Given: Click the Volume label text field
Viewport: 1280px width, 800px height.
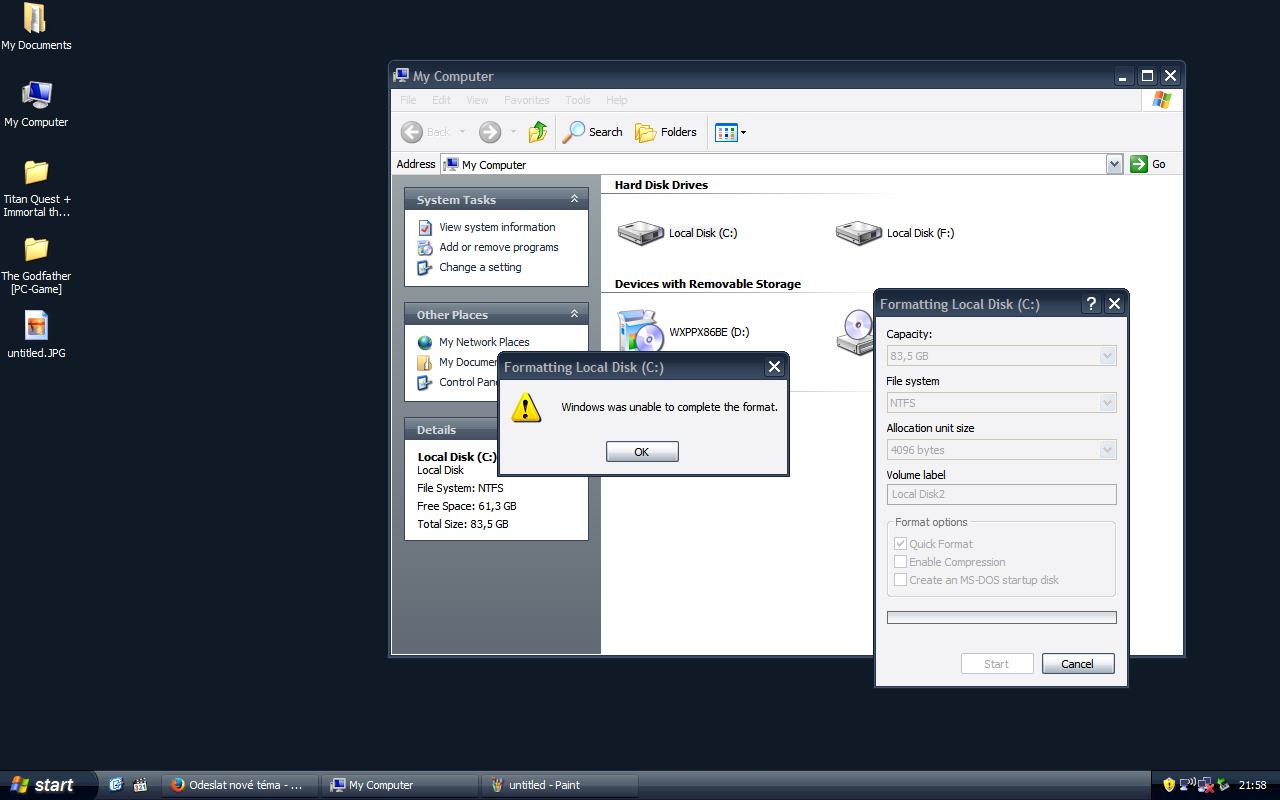Looking at the screenshot, I should (1001, 494).
